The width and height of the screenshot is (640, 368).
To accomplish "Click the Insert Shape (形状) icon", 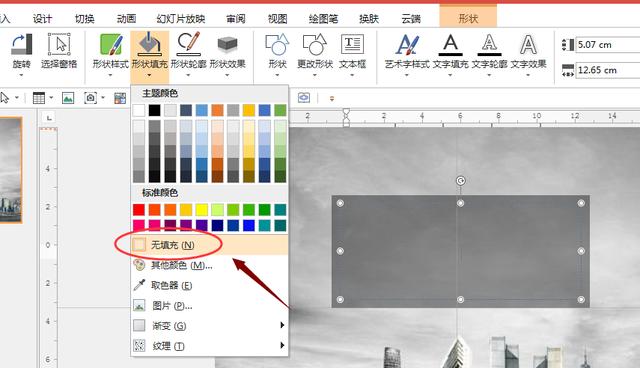I will (x=277, y=44).
